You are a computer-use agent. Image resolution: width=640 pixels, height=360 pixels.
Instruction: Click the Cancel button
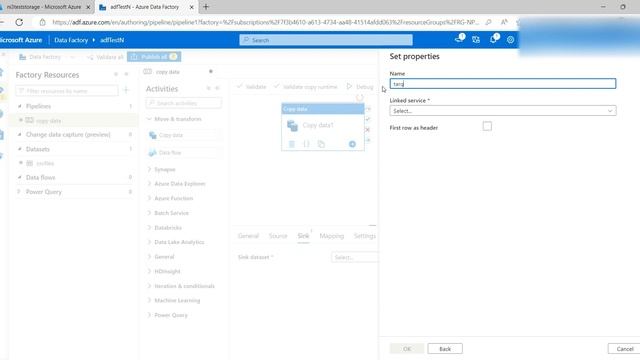point(624,349)
